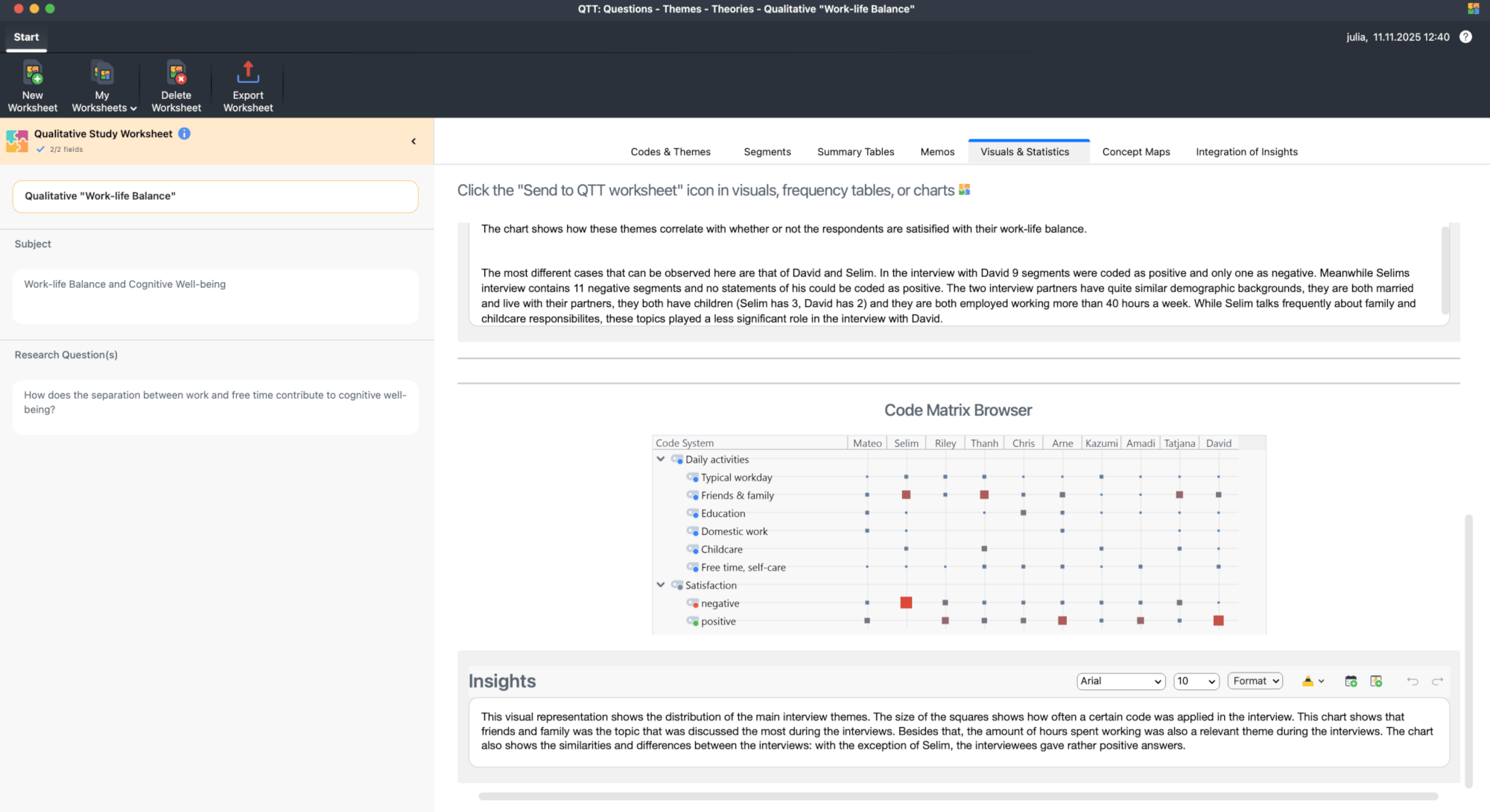Click the QTT puzzle icon in the worksheet header

17,141
